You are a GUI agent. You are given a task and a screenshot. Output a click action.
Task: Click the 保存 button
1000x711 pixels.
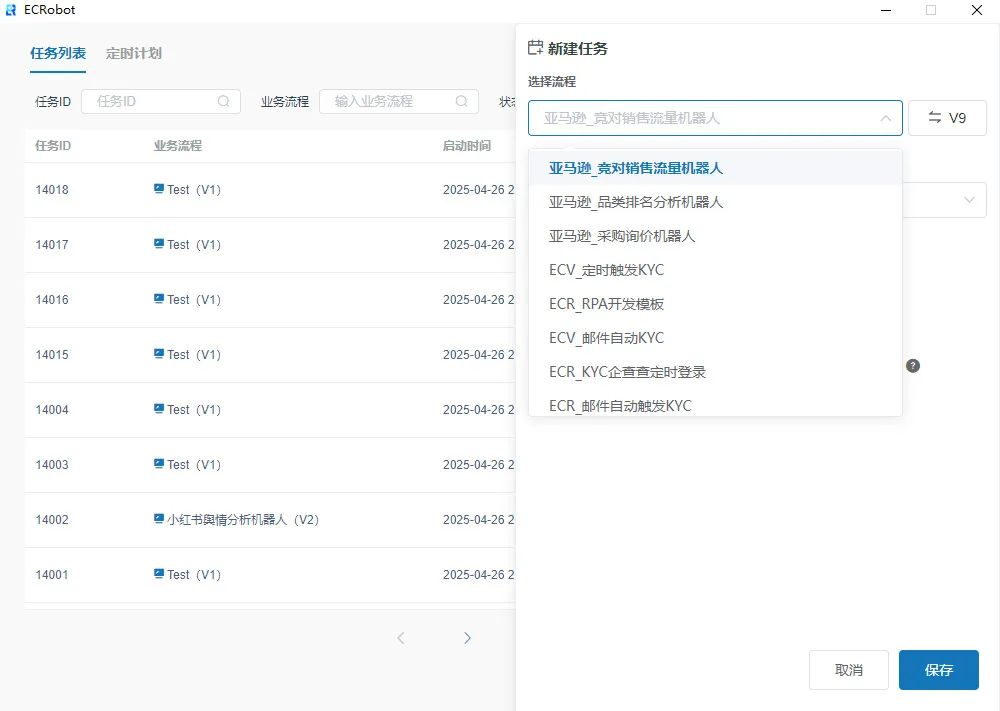tap(938, 670)
